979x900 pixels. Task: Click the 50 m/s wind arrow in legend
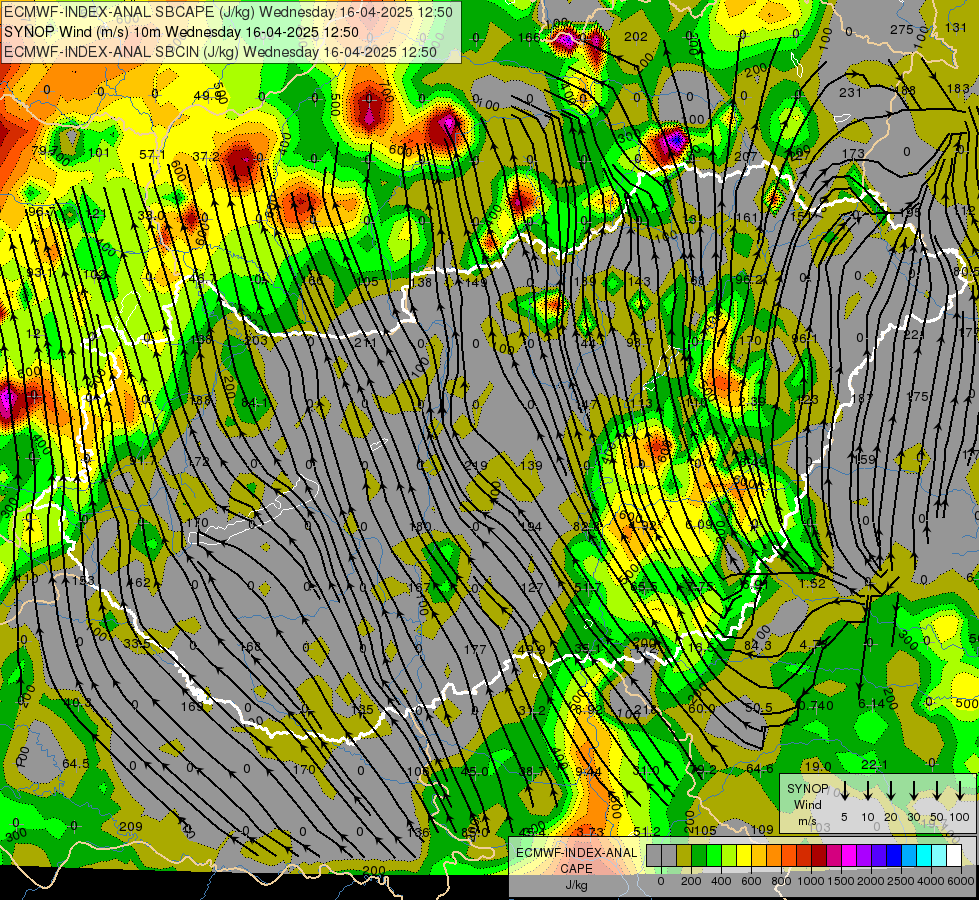(937, 791)
